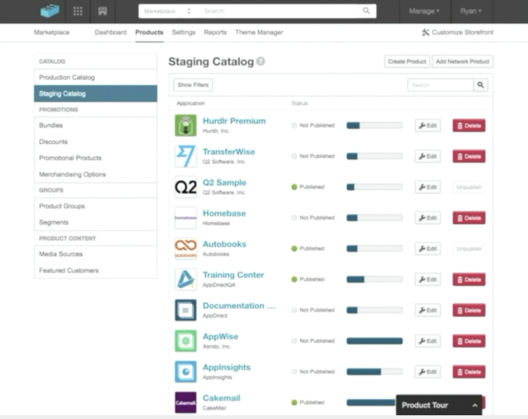The height and width of the screenshot is (419, 528).
Task: Expand the Product Tour panel
Action: point(439,405)
